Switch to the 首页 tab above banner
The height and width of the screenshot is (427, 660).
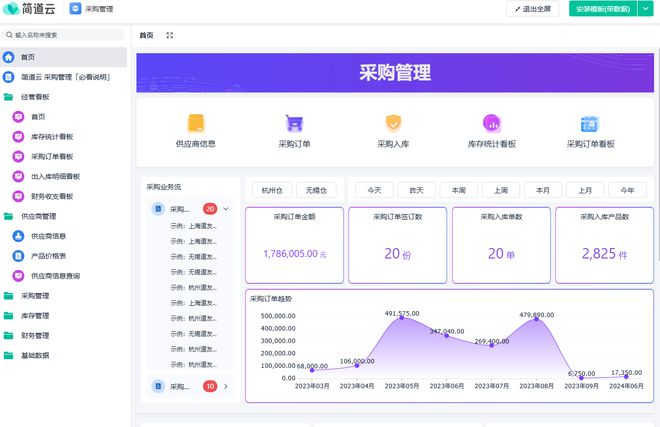(x=146, y=35)
